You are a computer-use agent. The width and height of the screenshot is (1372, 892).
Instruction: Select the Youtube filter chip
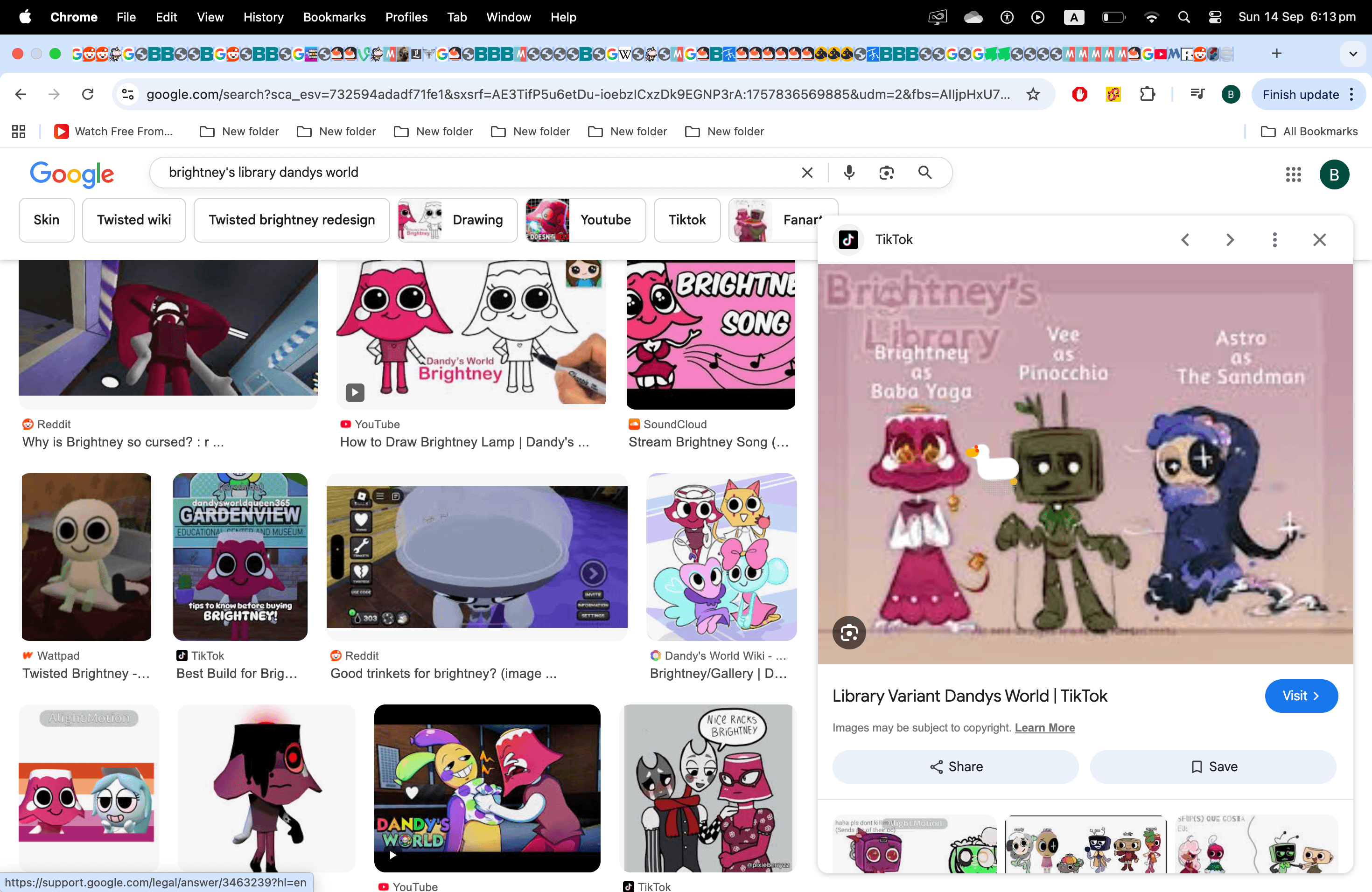(586, 220)
